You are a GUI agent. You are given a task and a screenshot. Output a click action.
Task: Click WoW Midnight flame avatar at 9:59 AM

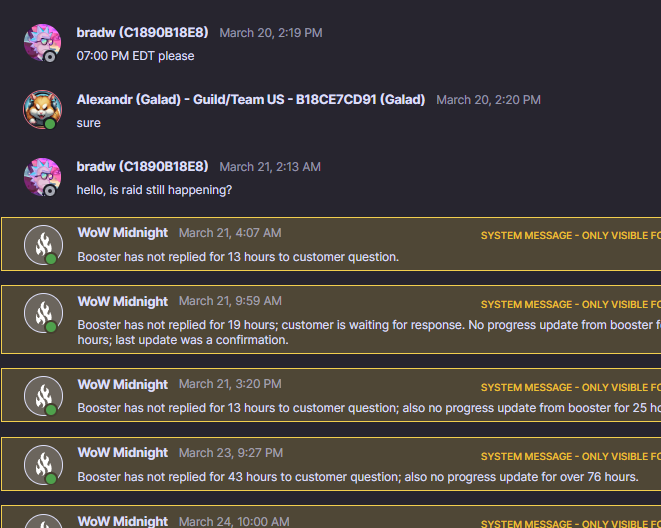[43, 313]
